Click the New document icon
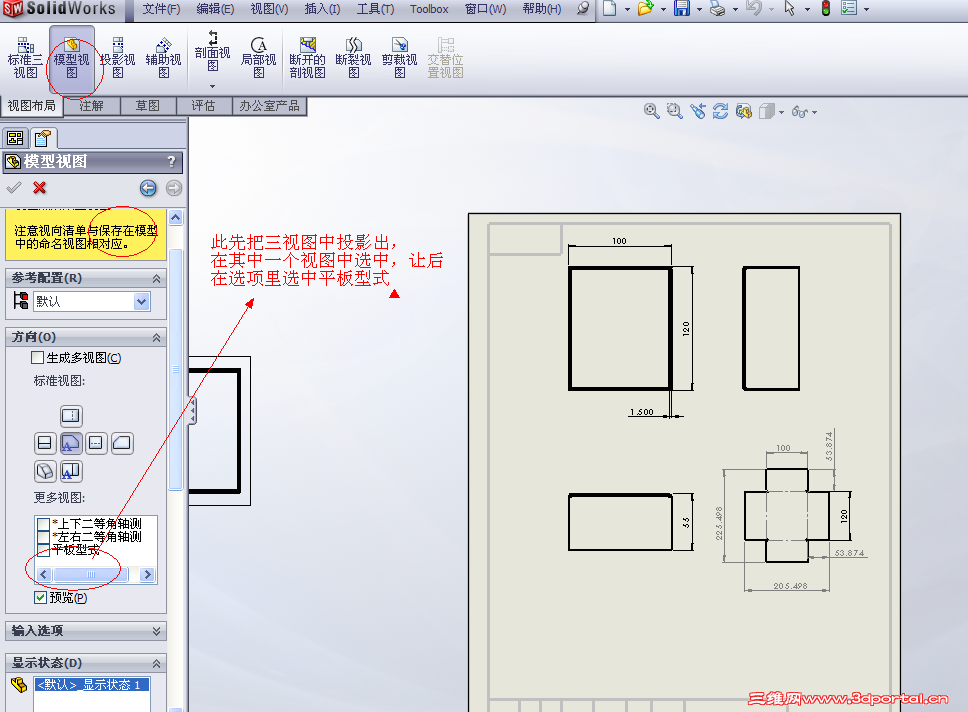 pyautogui.click(x=610, y=9)
